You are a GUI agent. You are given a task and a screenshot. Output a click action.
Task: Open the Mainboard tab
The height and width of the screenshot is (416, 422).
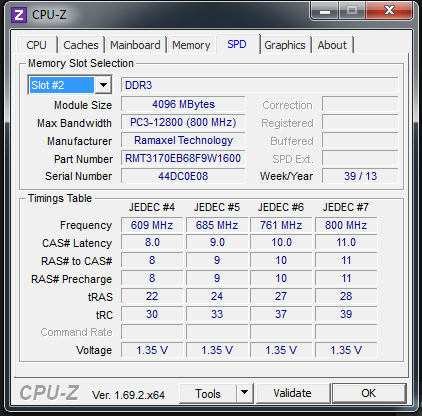coord(135,45)
